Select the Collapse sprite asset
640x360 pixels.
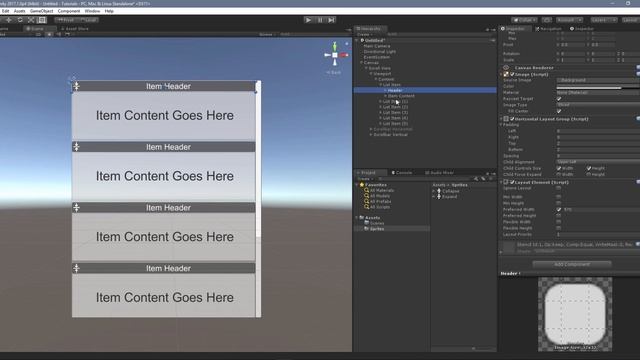coord(448,191)
